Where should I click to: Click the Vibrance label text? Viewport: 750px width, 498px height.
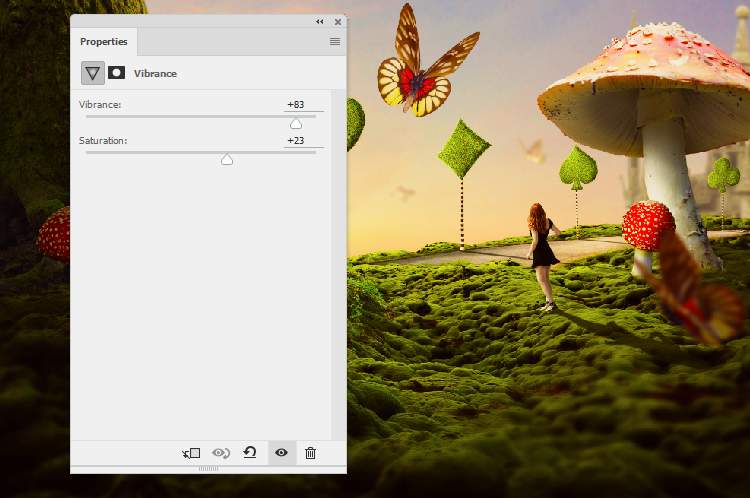click(x=98, y=105)
